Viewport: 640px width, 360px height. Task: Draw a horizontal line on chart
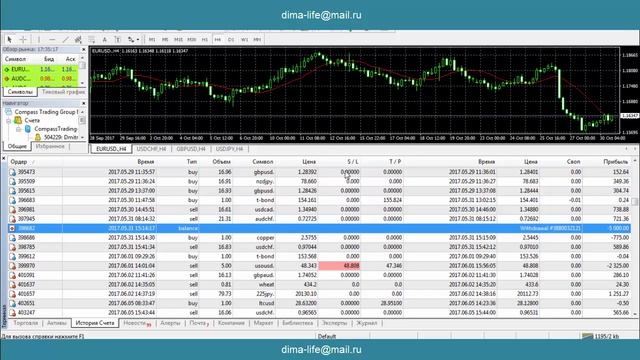[52, 40]
